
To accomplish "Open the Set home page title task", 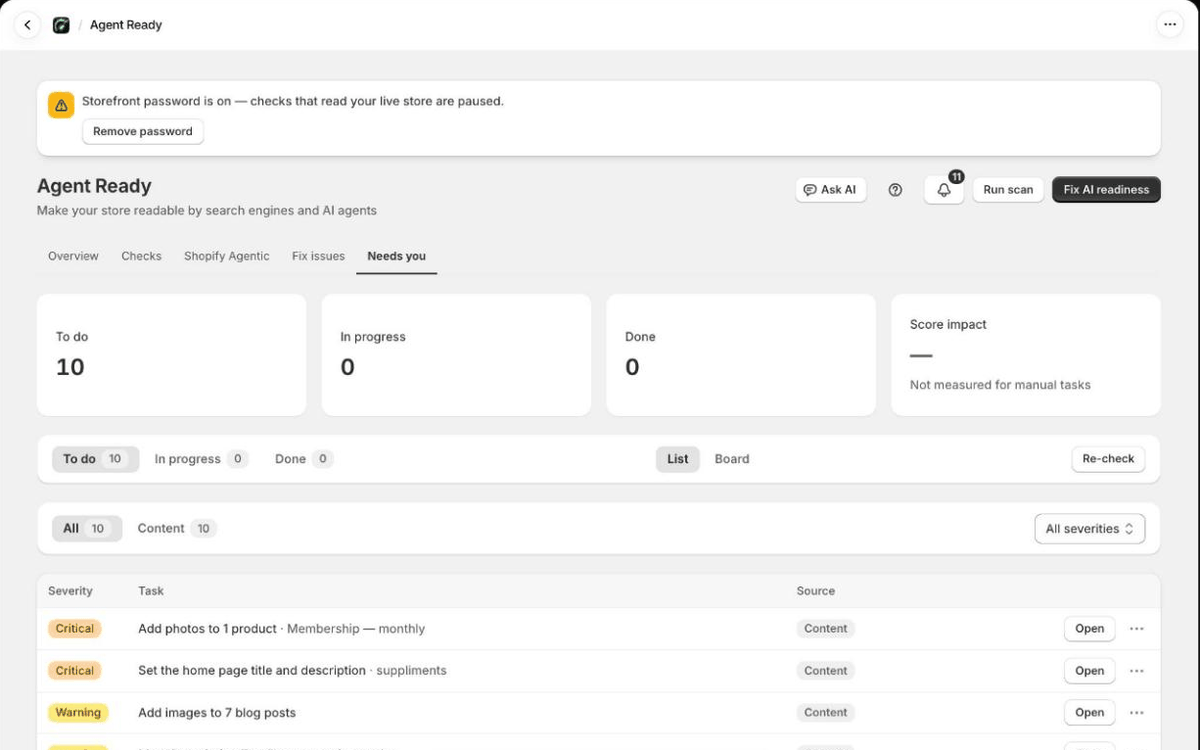I will coord(1089,671).
